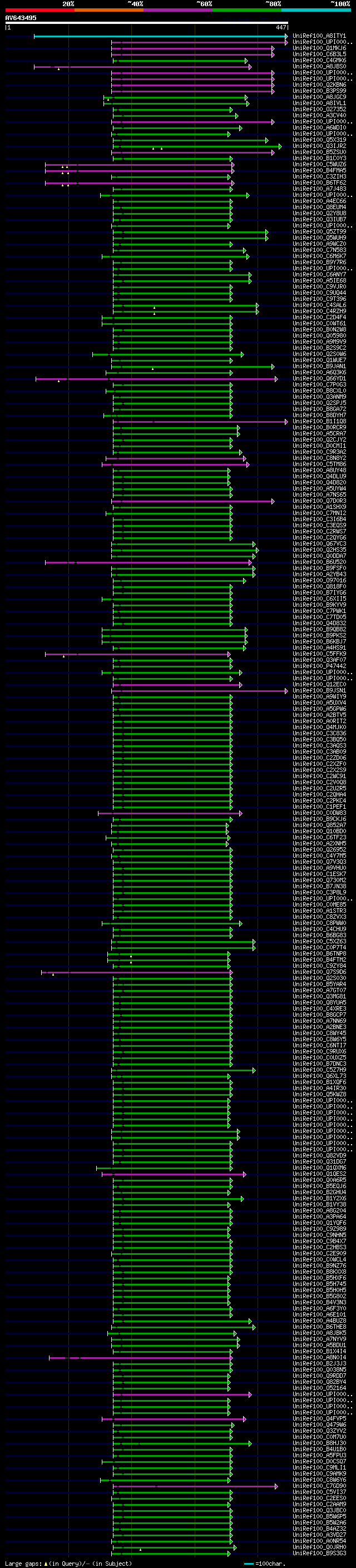Viewport: 356px width, 1568px height.
Task: Select hit UniRef100_Q2HS35
Action: (319, 550)
